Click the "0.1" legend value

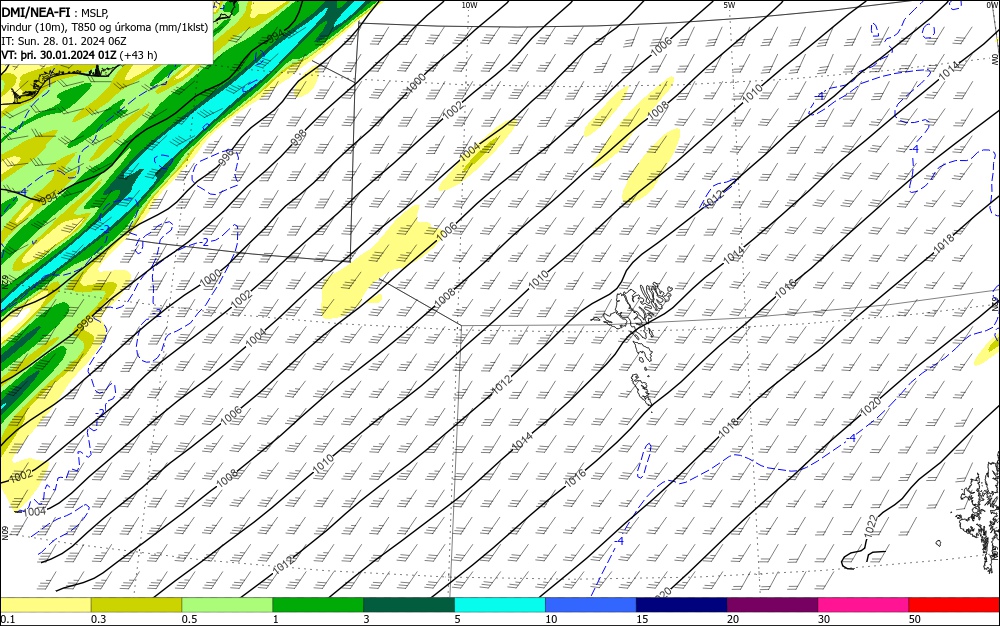pyautogui.click(x=7, y=619)
